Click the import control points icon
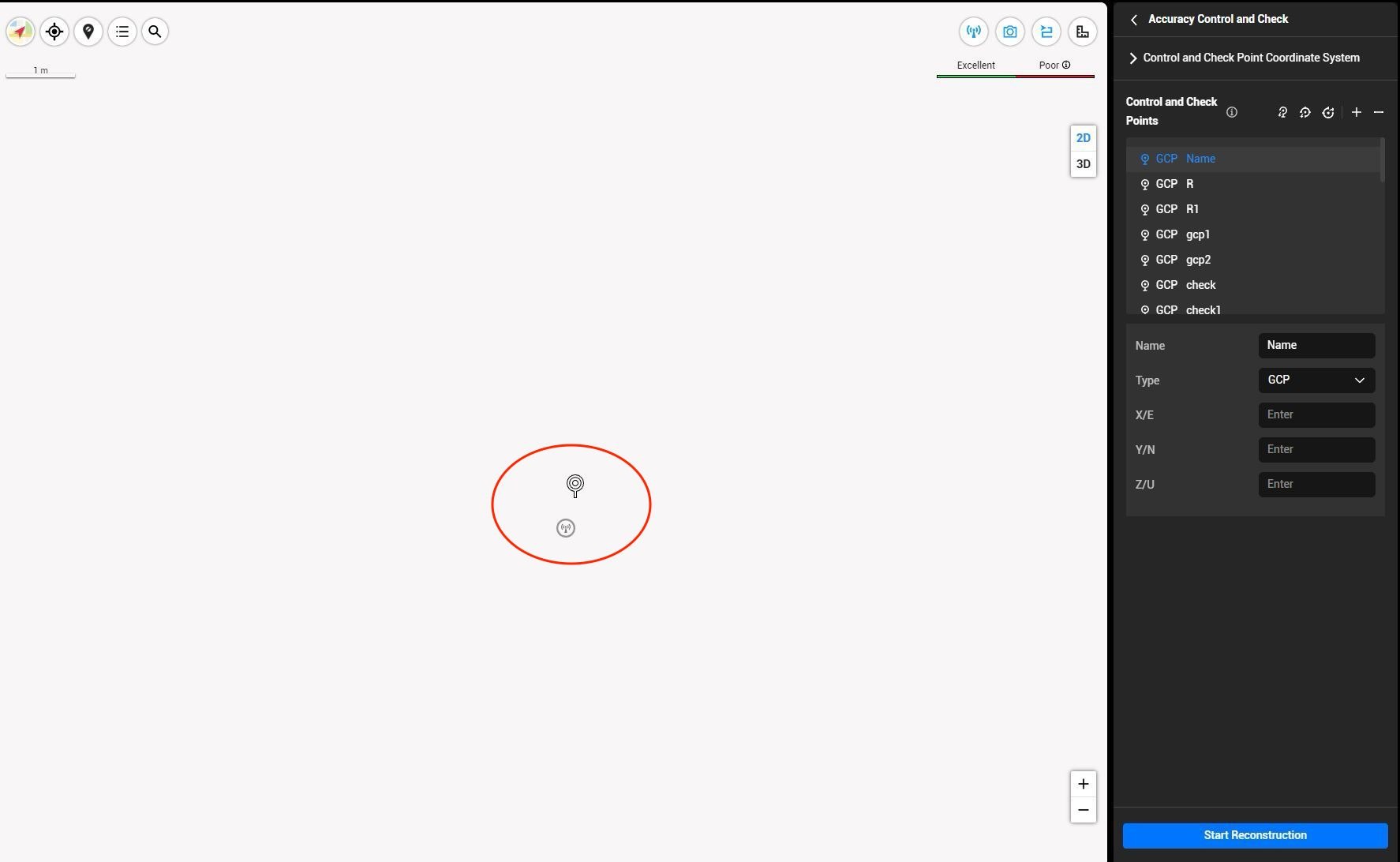This screenshot has width=1400, height=862. click(1282, 113)
